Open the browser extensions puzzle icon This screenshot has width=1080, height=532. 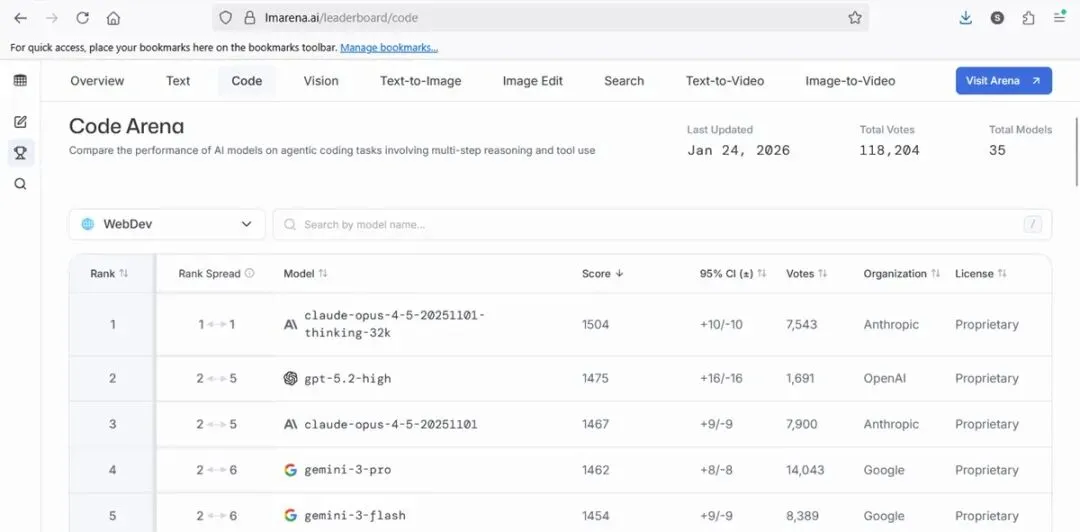point(1028,18)
